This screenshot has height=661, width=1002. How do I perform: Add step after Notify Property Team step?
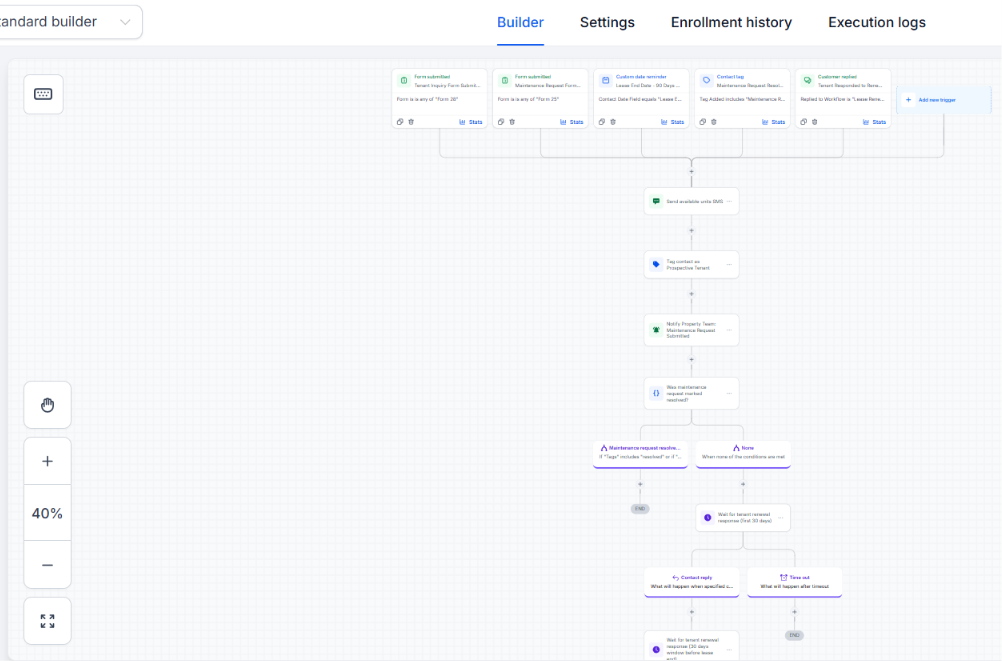(x=691, y=359)
